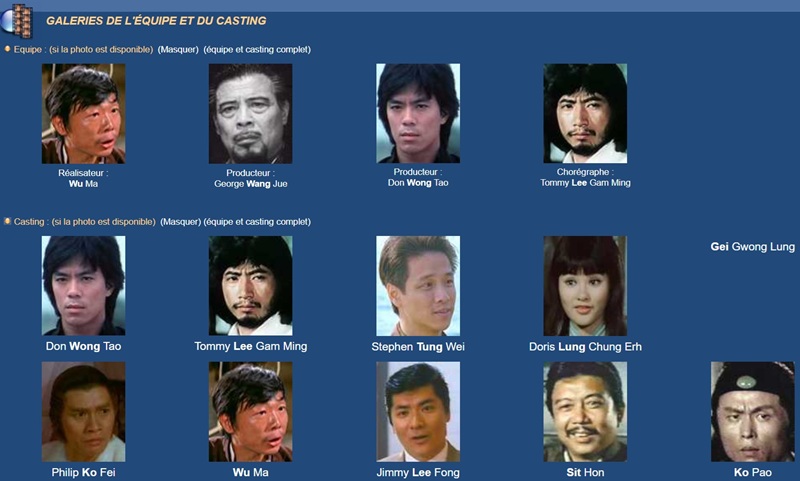Open the choreographer's portrait thumbnail
The height and width of the screenshot is (481, 800).
click(x=585, y=113)
